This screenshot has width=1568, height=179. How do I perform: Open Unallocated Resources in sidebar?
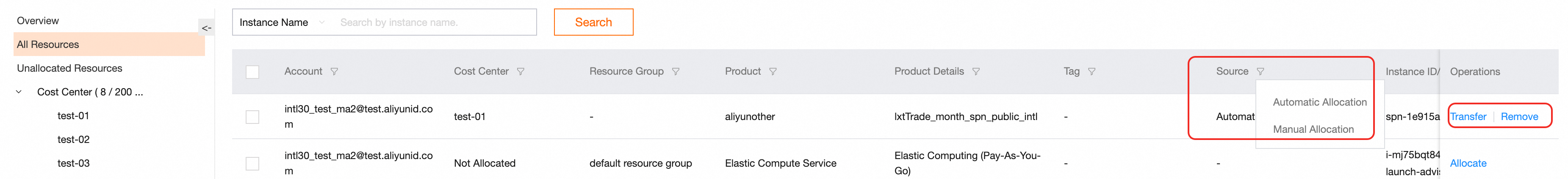pos(69,68)
